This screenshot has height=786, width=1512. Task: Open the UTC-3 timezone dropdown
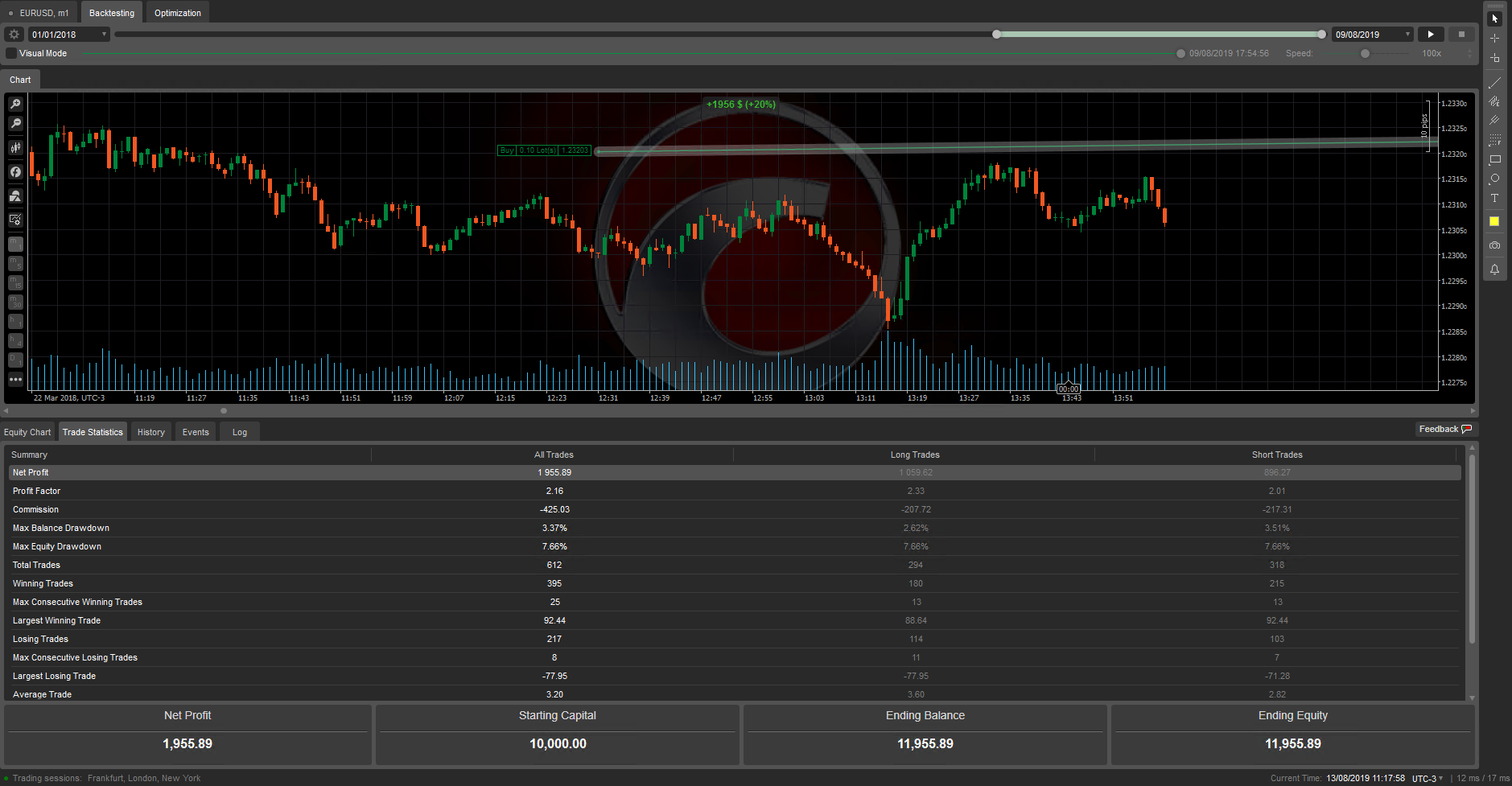[x=1428, y=779]
